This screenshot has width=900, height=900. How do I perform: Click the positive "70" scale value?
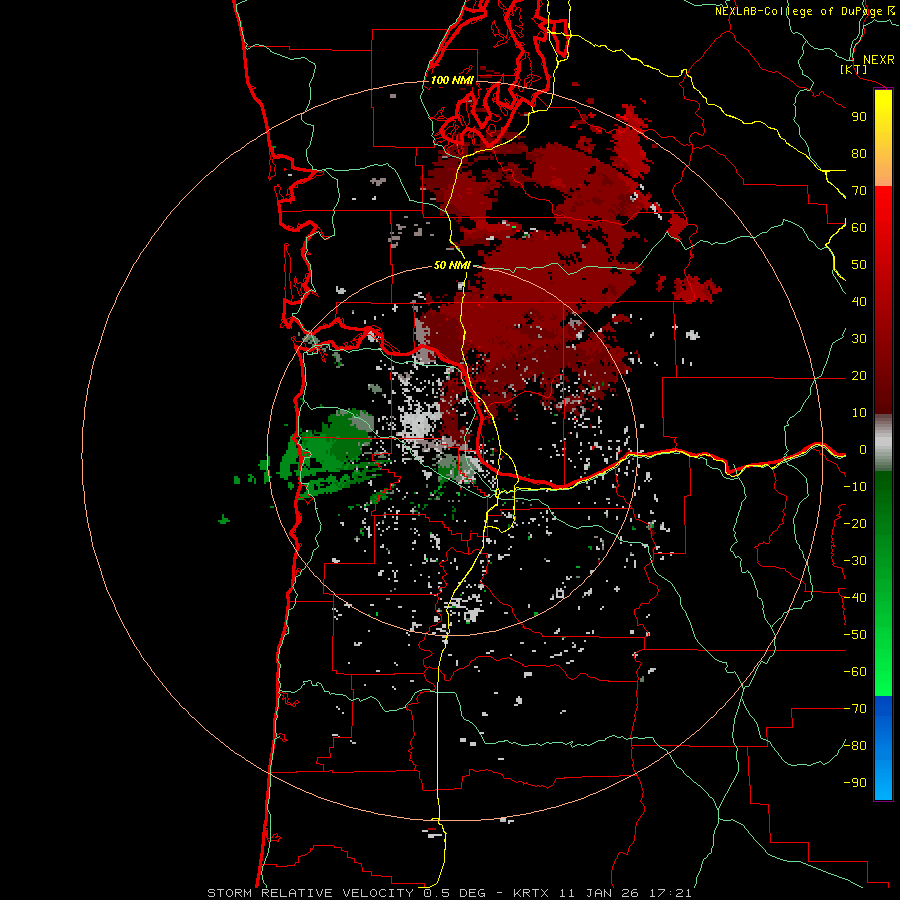pyautogui.click(x=859, y=191)
